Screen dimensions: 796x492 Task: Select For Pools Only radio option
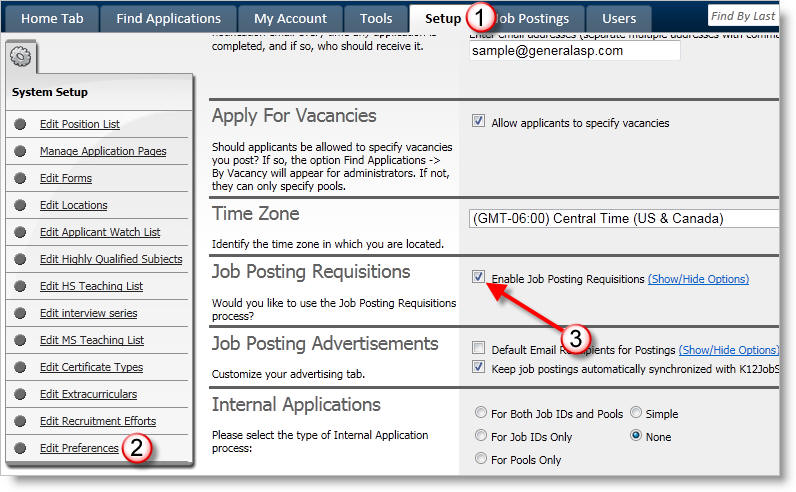[x=481, y=458]
